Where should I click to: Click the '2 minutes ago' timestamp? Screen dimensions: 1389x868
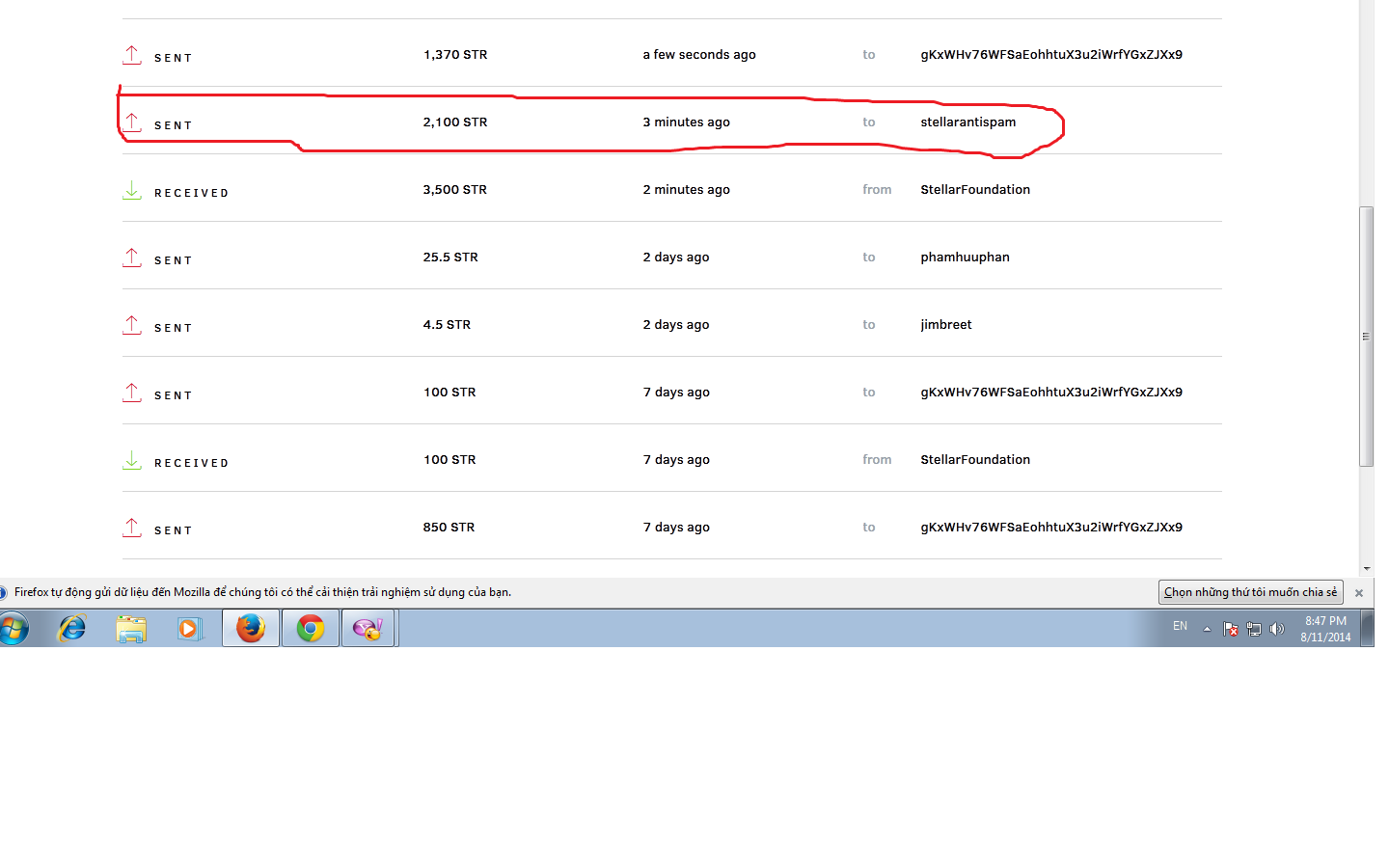pyautogui.click(x=687, y=190)
